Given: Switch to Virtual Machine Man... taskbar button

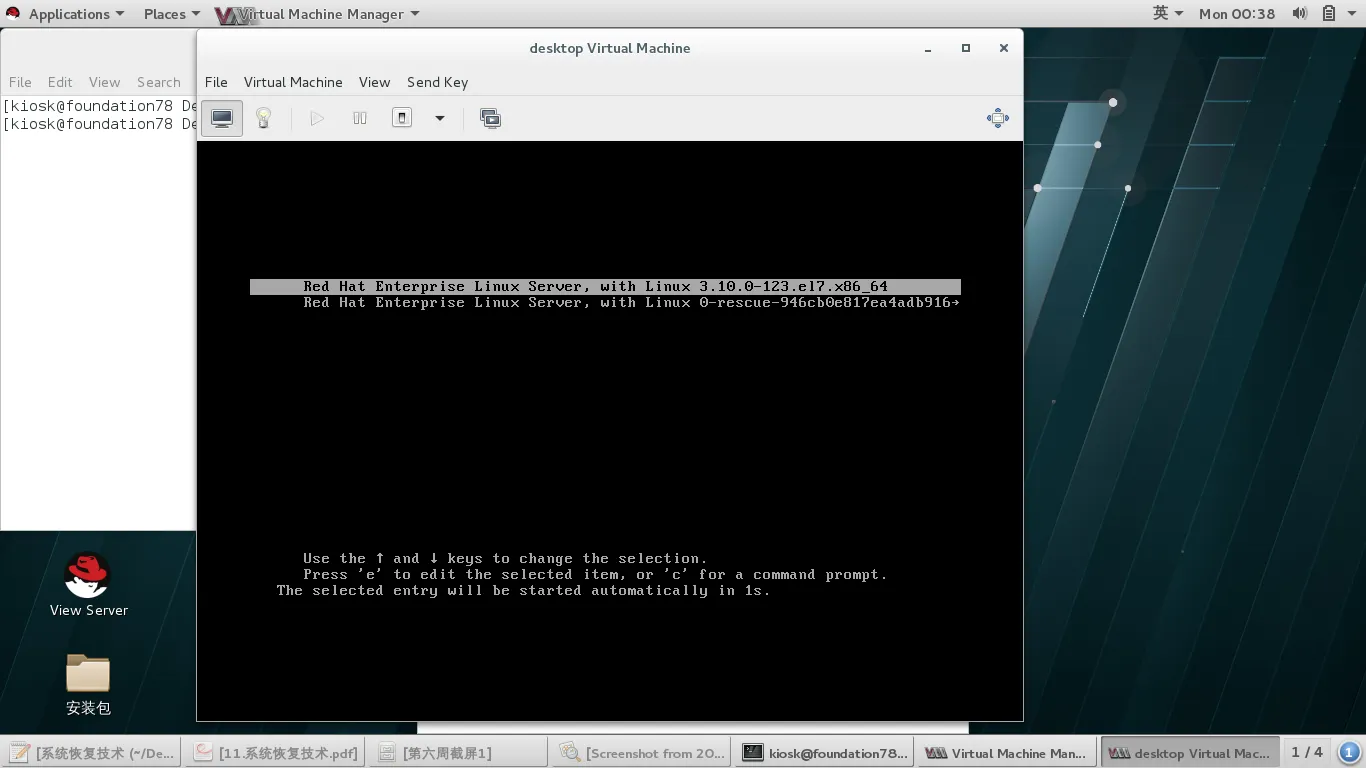Looking at the screenshot, I should point(1007,753).
